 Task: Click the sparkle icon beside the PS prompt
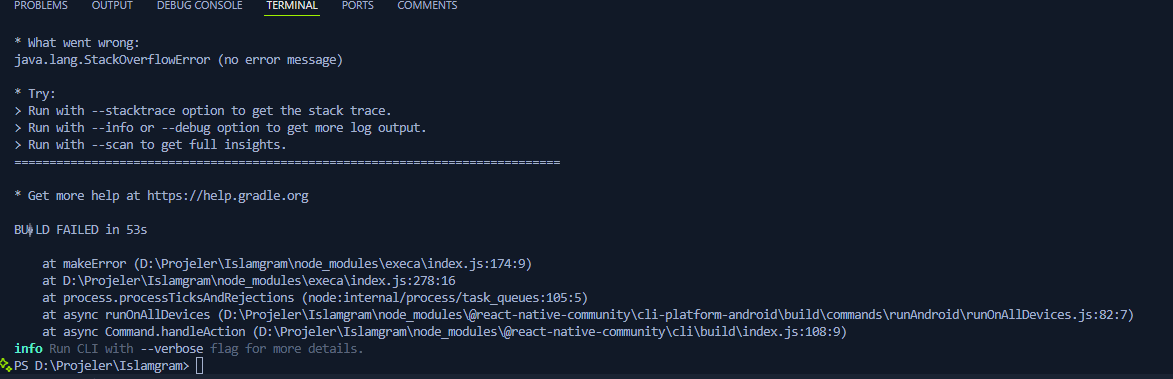pos(6,365)
